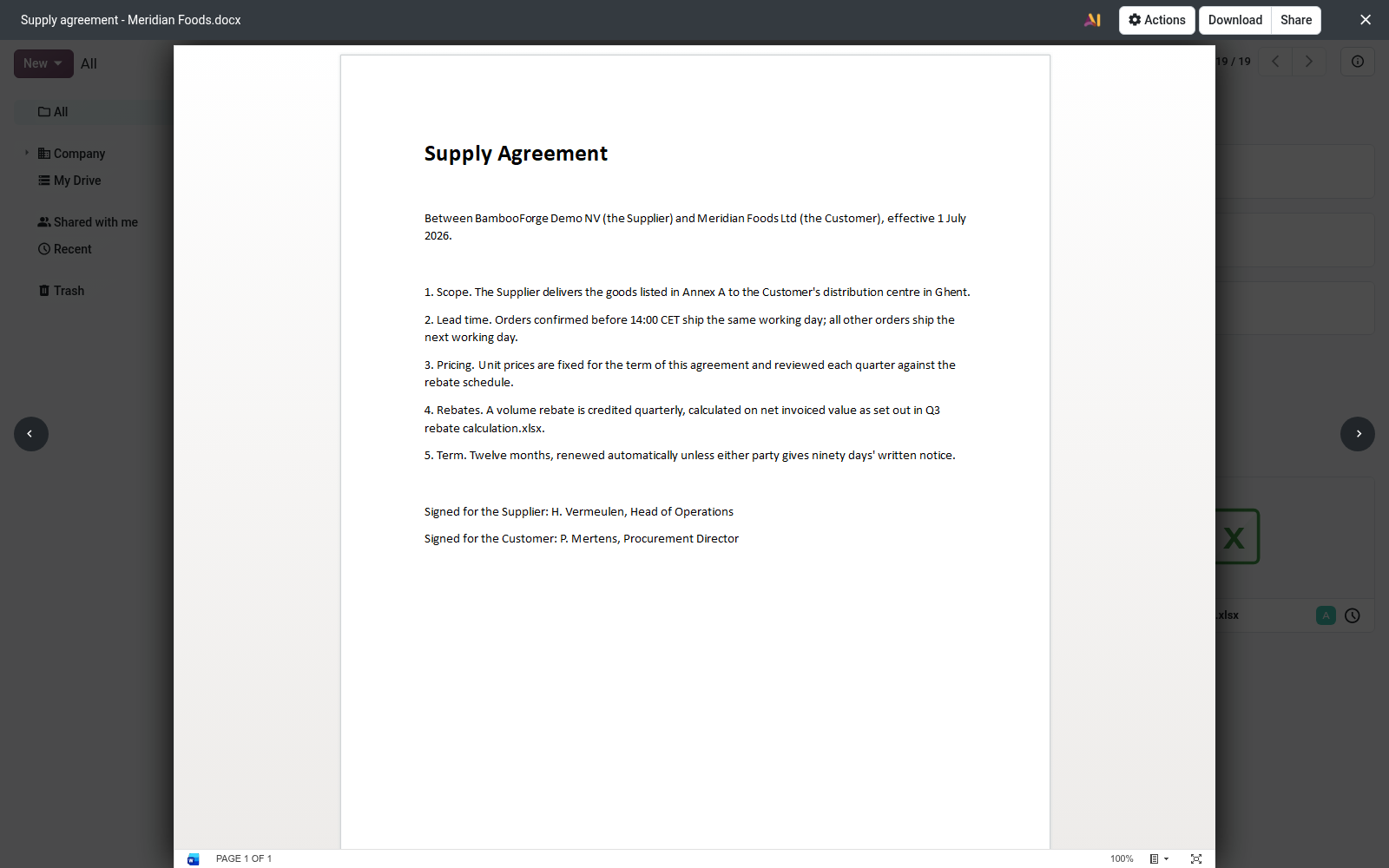Open the page layout dropdown in the status bar
Viewport: 1389px width, 868px height.
tap(1159, 858)
